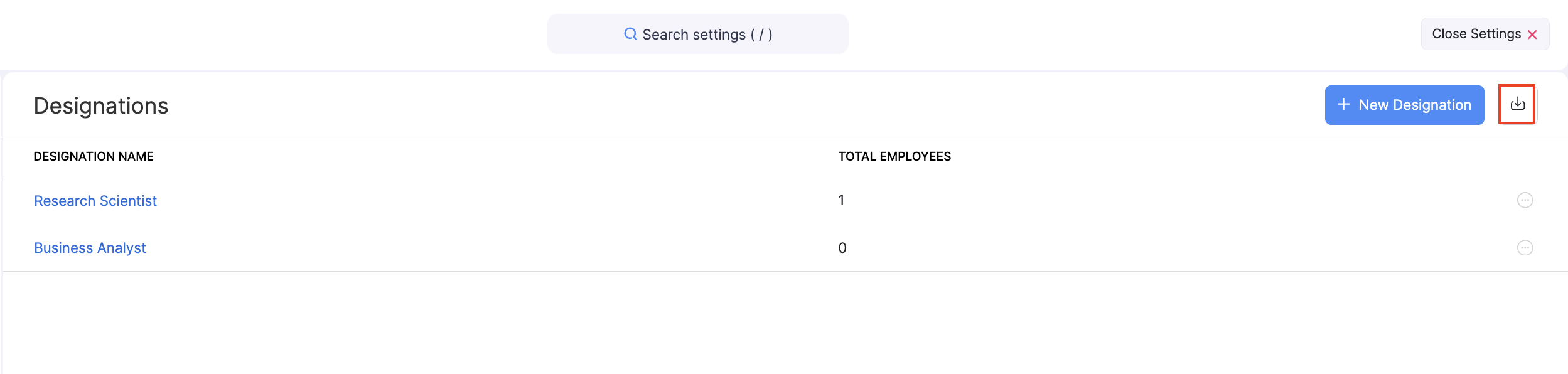
Task: Click the red X icon on Close Settings
Action: 1532,35
